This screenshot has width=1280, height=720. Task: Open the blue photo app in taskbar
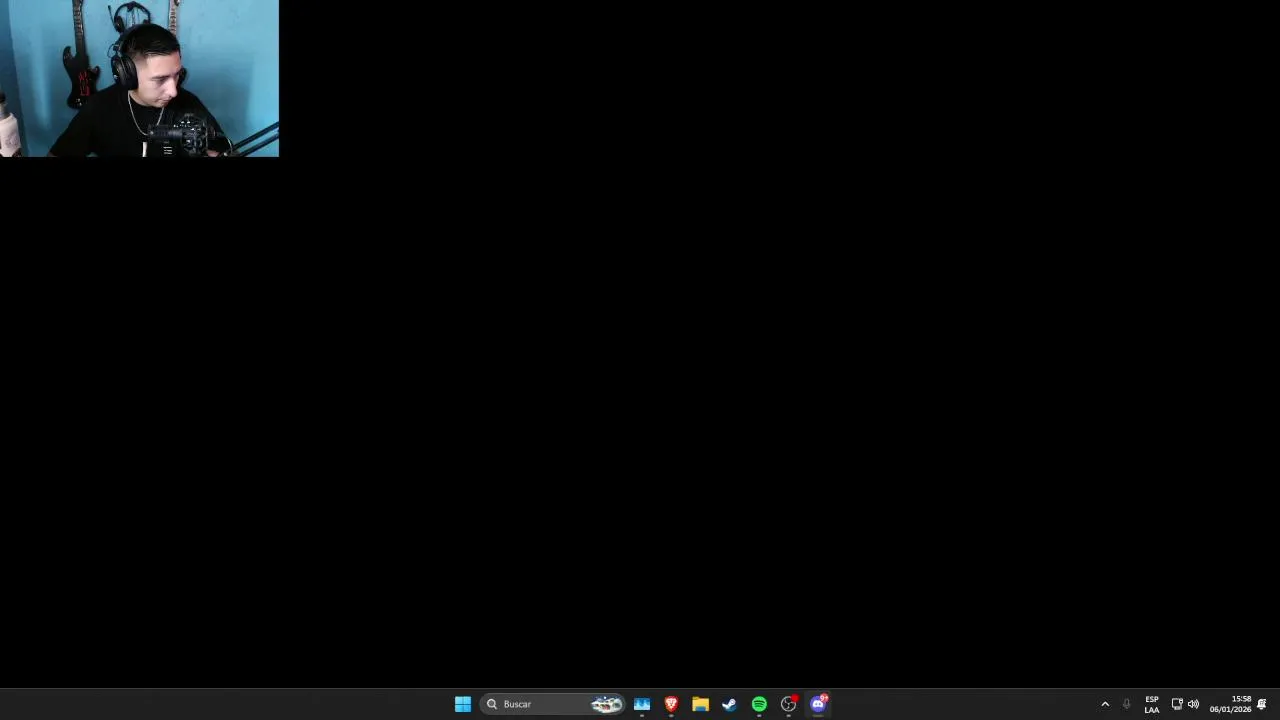point(642,704)
